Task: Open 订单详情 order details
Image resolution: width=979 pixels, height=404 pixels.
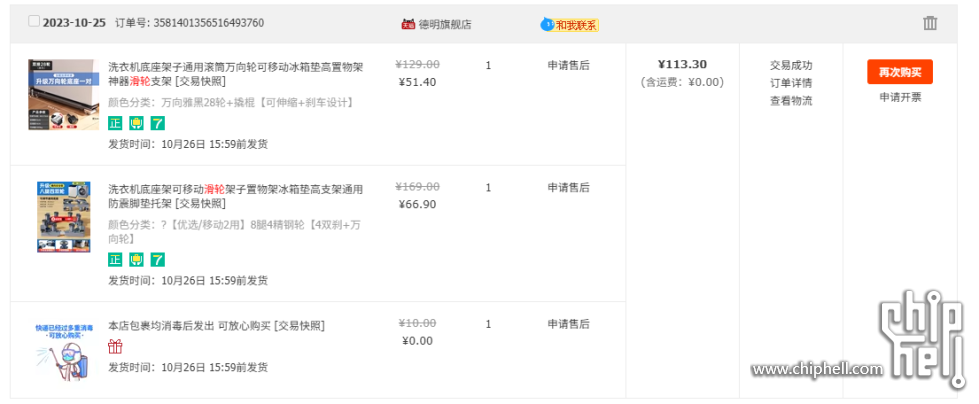Action: pos(790,83)
